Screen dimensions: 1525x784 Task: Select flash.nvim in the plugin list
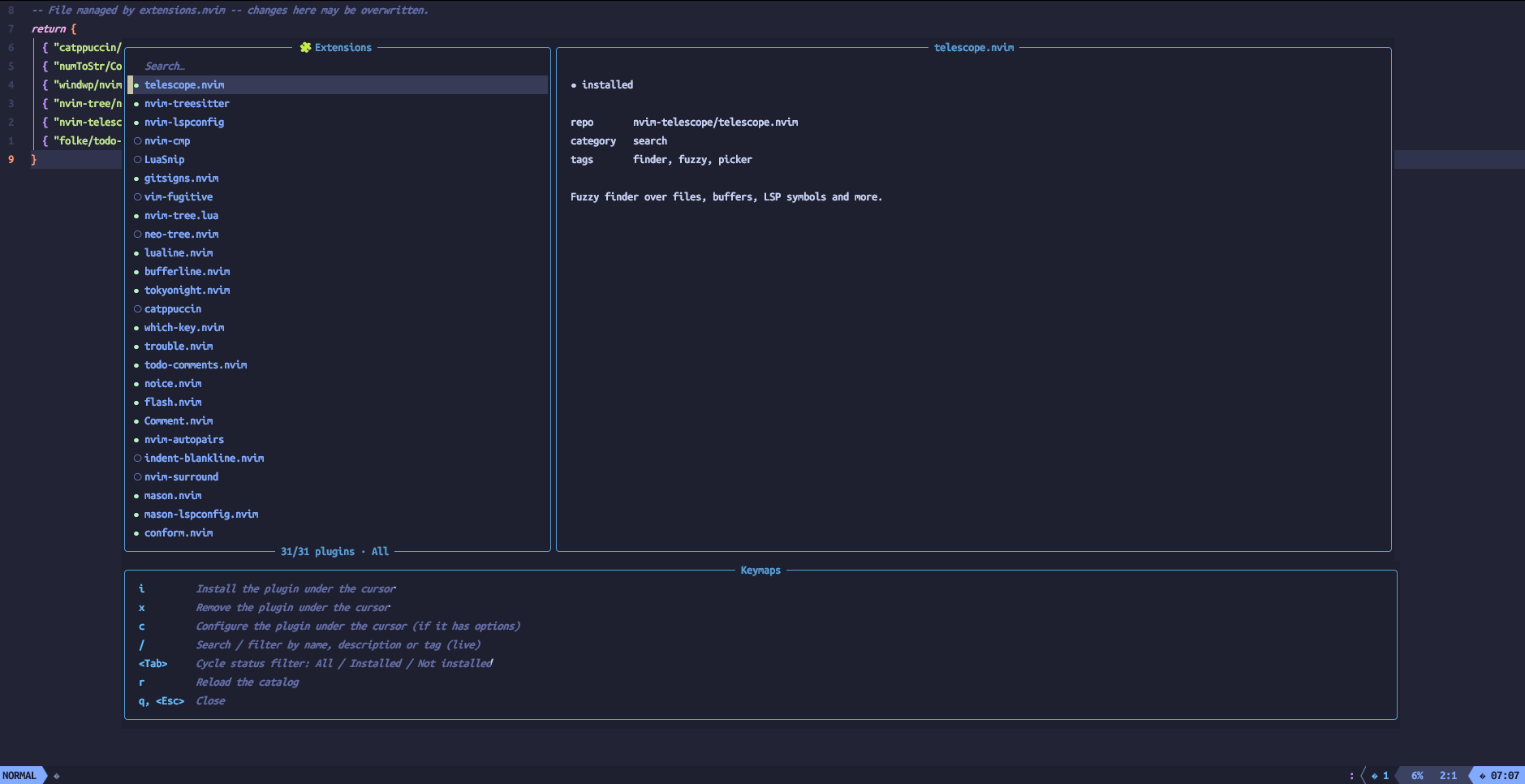coord(338,403)
